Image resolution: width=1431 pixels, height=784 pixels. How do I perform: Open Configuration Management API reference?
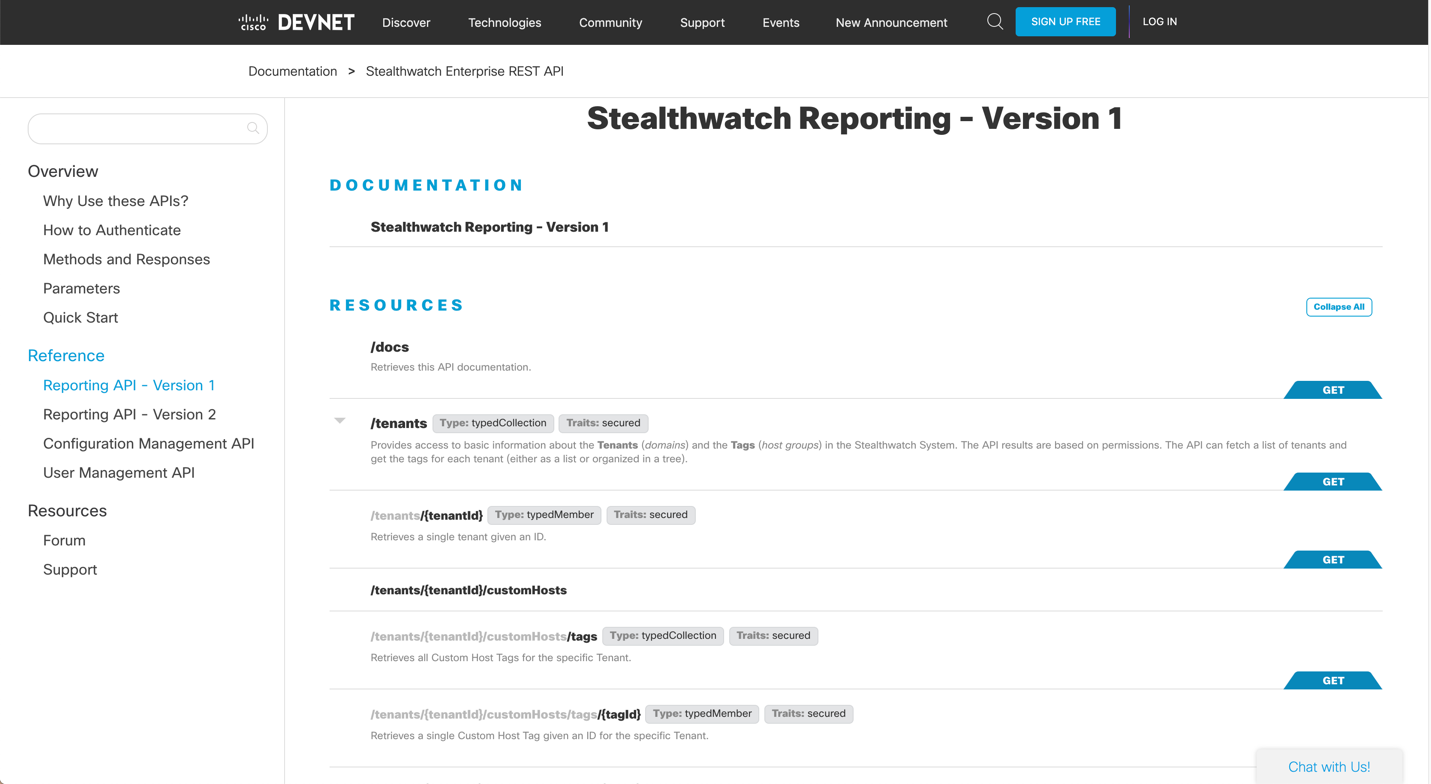pyautogui.click(x=149, y=443)
